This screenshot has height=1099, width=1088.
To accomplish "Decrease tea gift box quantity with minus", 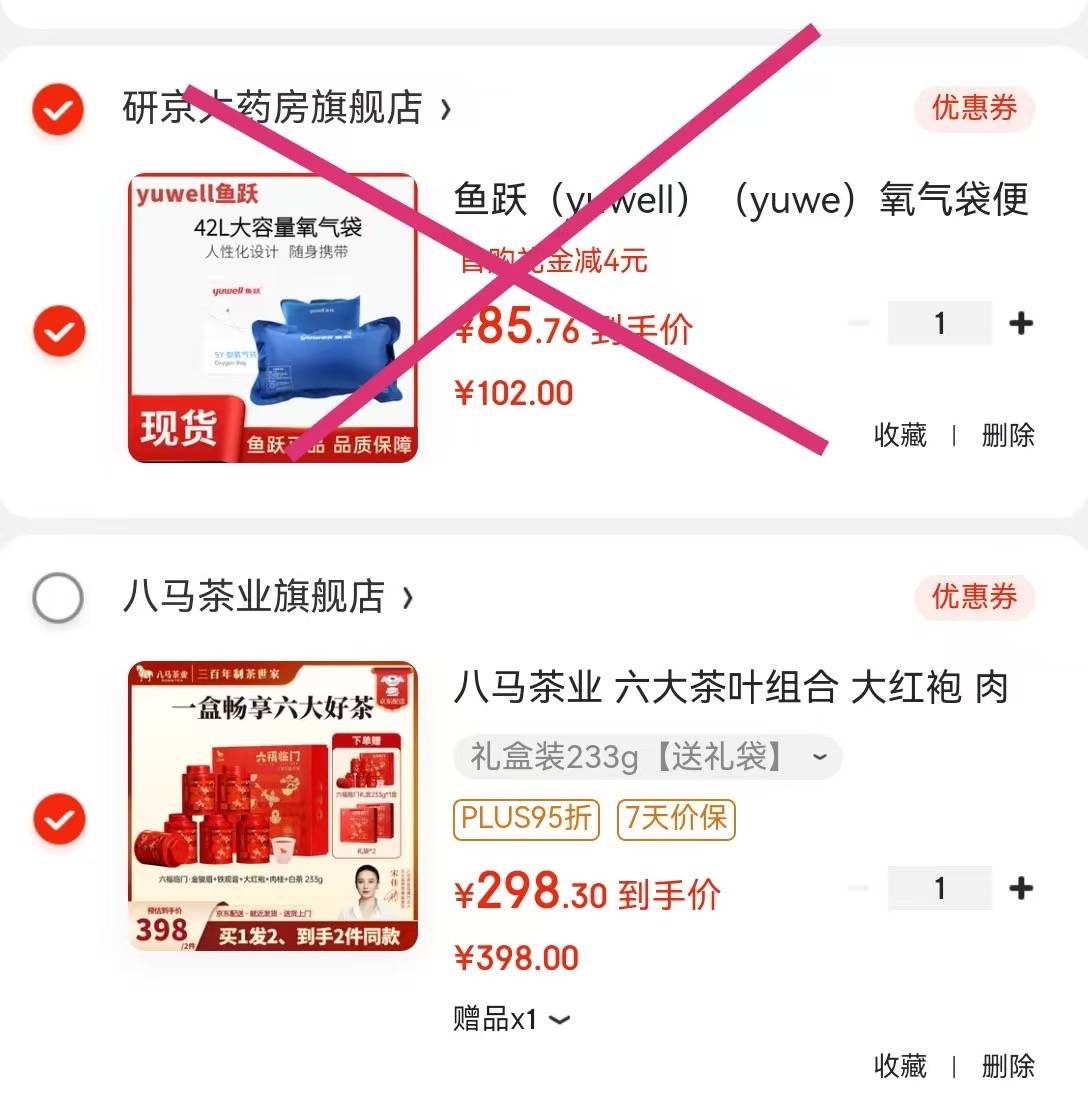I will [859, 888].
